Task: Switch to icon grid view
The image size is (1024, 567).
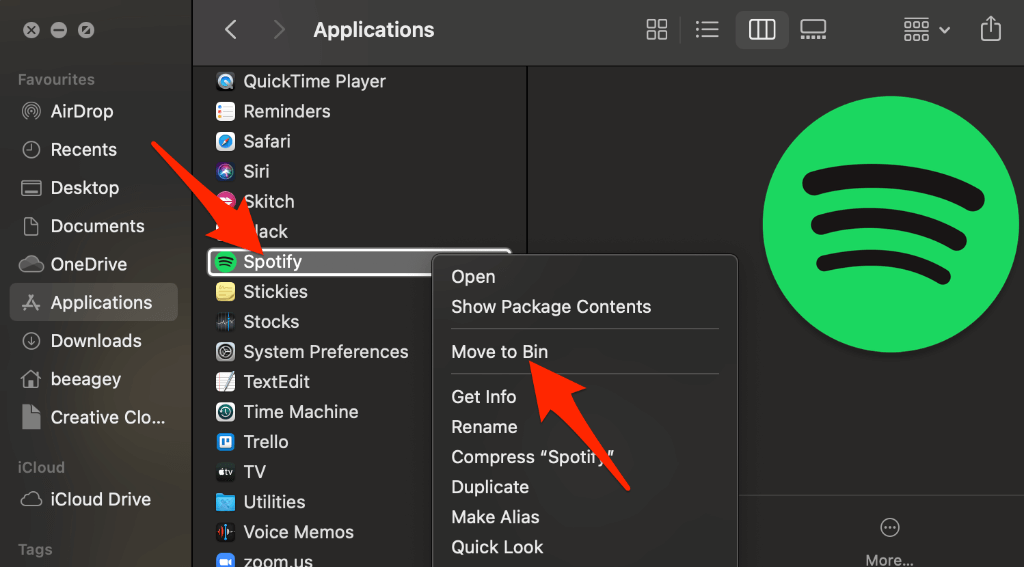Action: point(657,30)
